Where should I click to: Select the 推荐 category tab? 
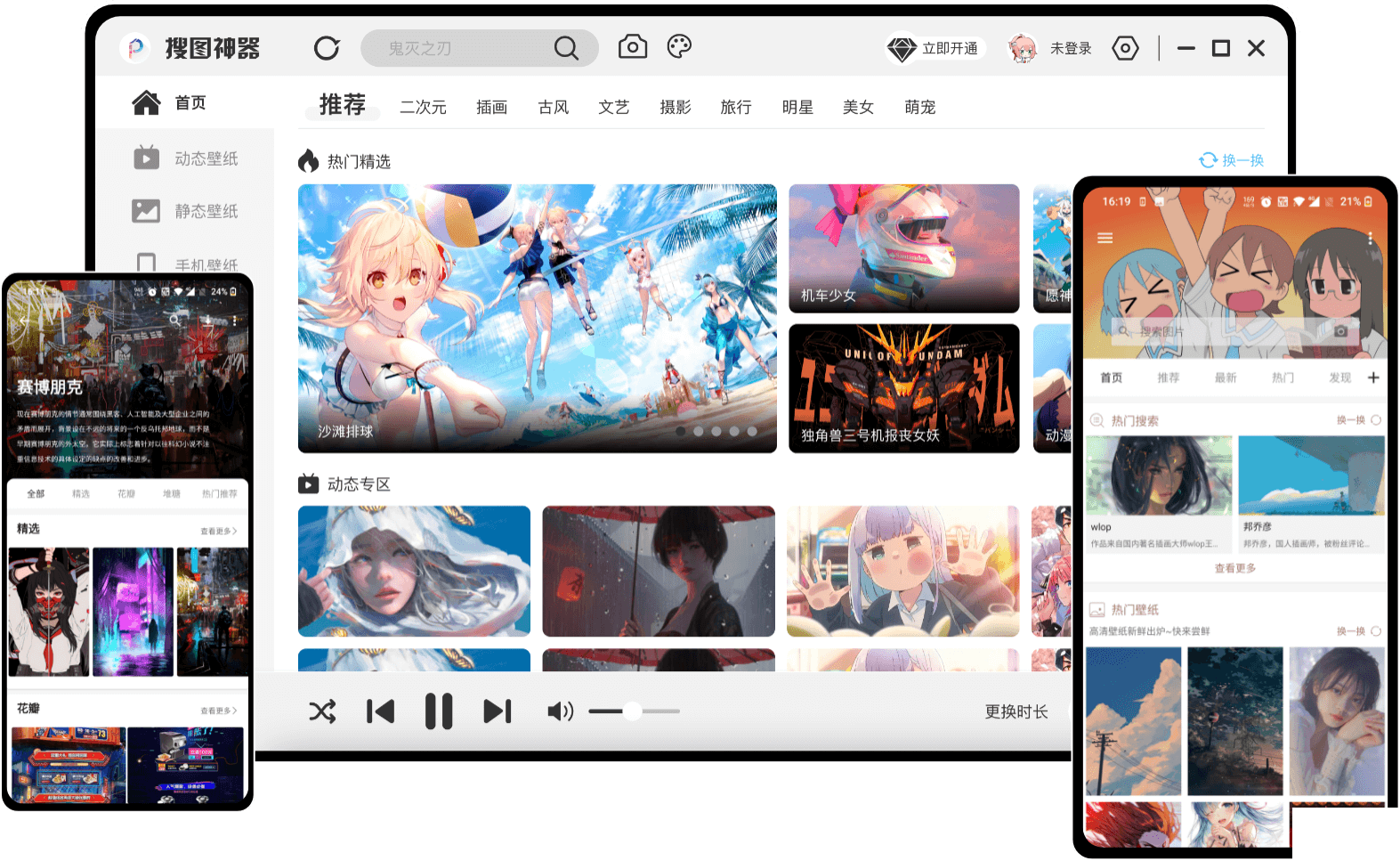pos(343,105)
